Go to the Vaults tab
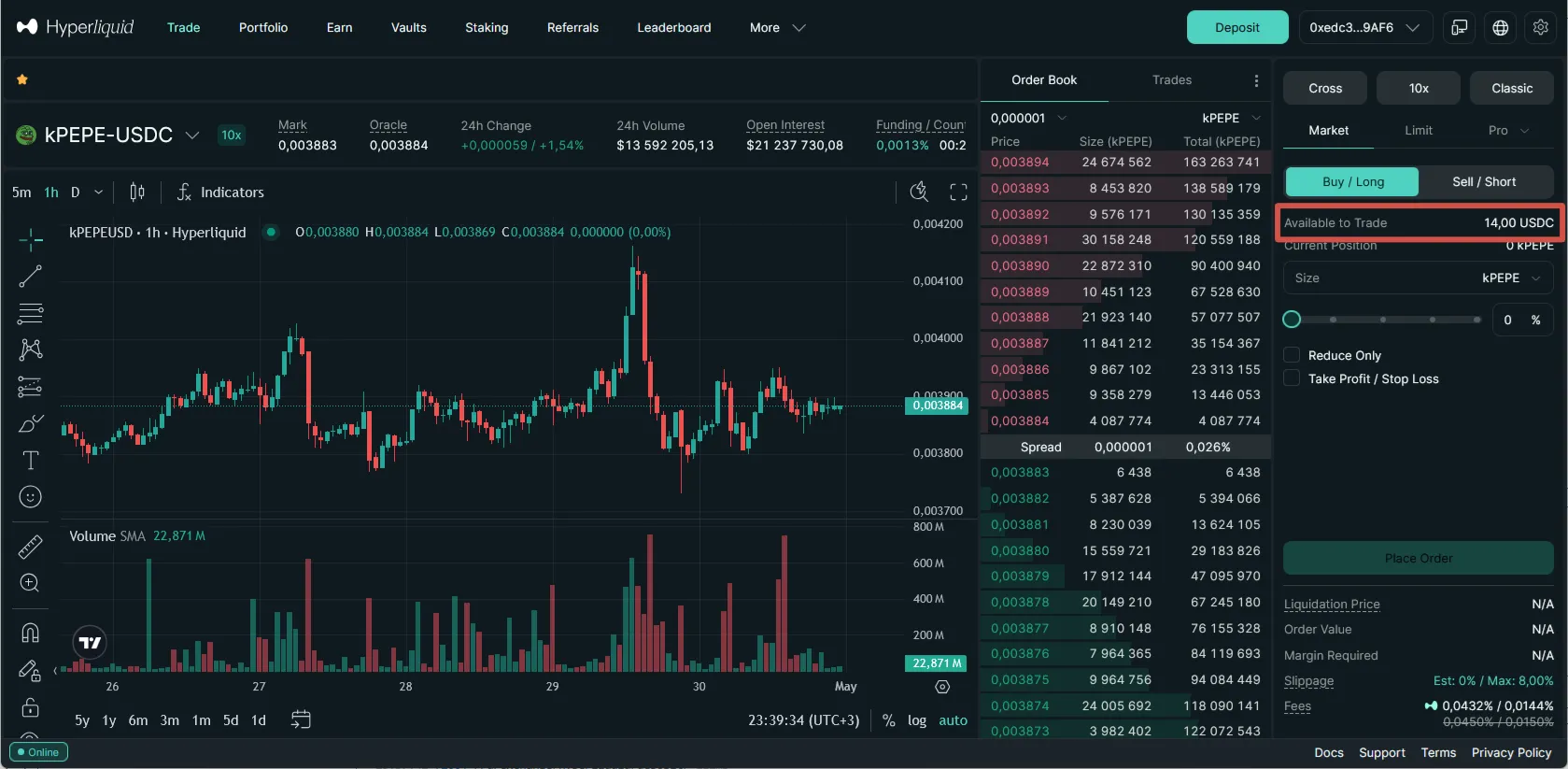Image resolution: width=1568 pixels, height=769 pixels. [x=409, y=28]
